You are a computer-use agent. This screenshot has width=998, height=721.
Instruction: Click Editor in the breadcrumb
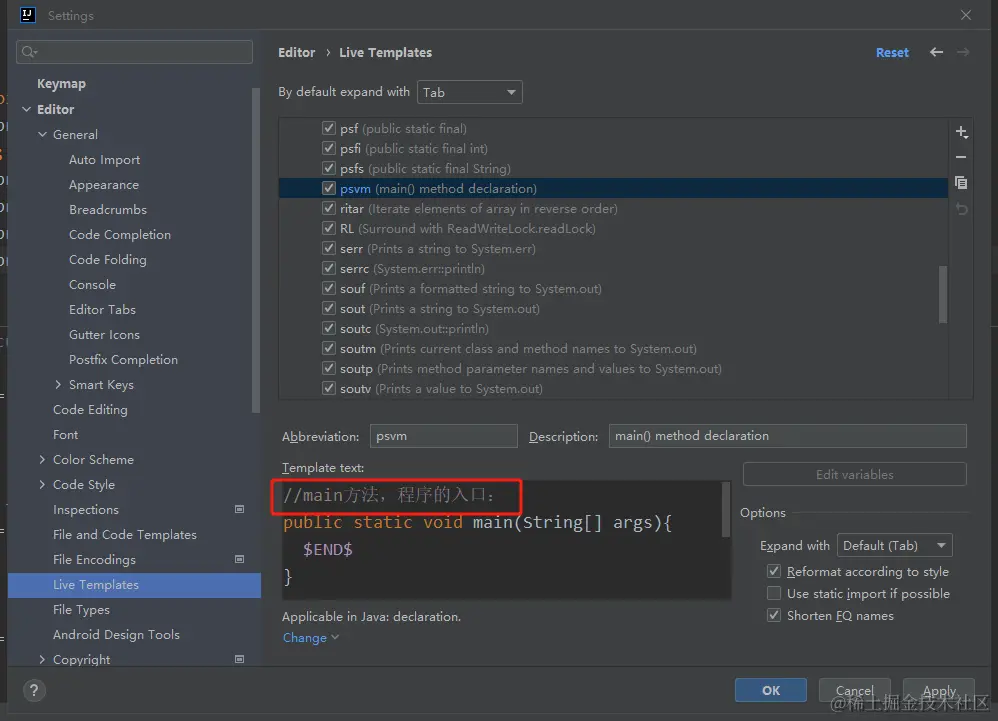(x=297, y=53)
